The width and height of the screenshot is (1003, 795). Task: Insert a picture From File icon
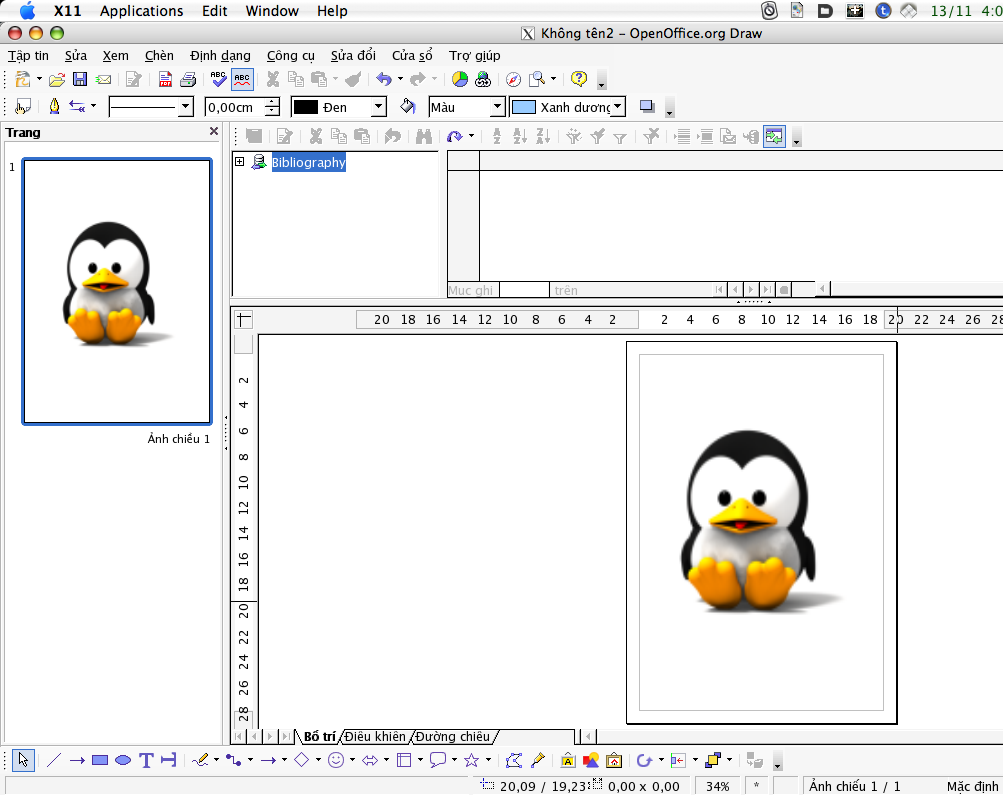(591, 760)
